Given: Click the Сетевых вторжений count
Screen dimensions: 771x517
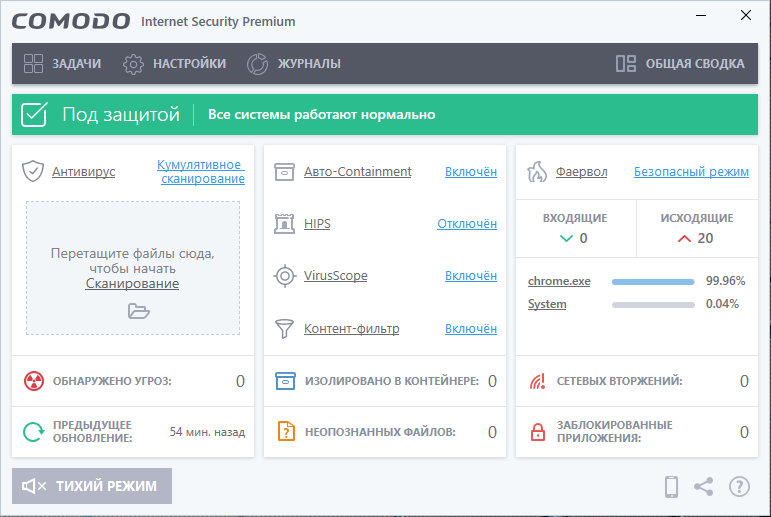Looking at the screenshot, I should 744,381.
